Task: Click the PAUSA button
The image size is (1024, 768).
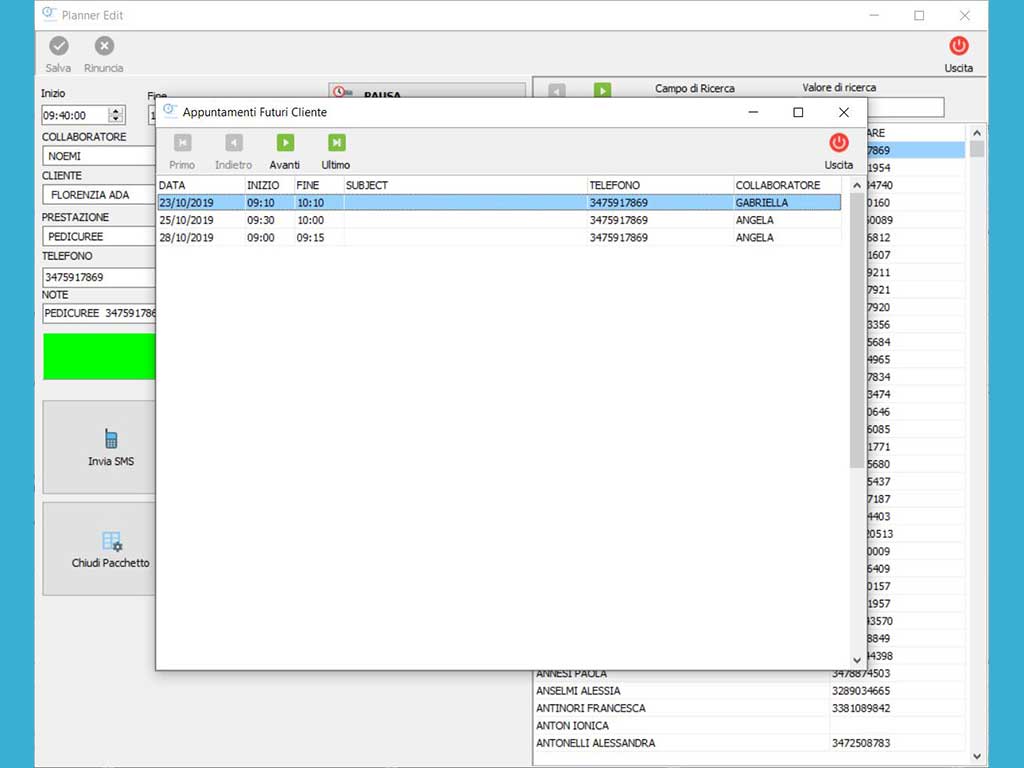Action: coord(427,93)
